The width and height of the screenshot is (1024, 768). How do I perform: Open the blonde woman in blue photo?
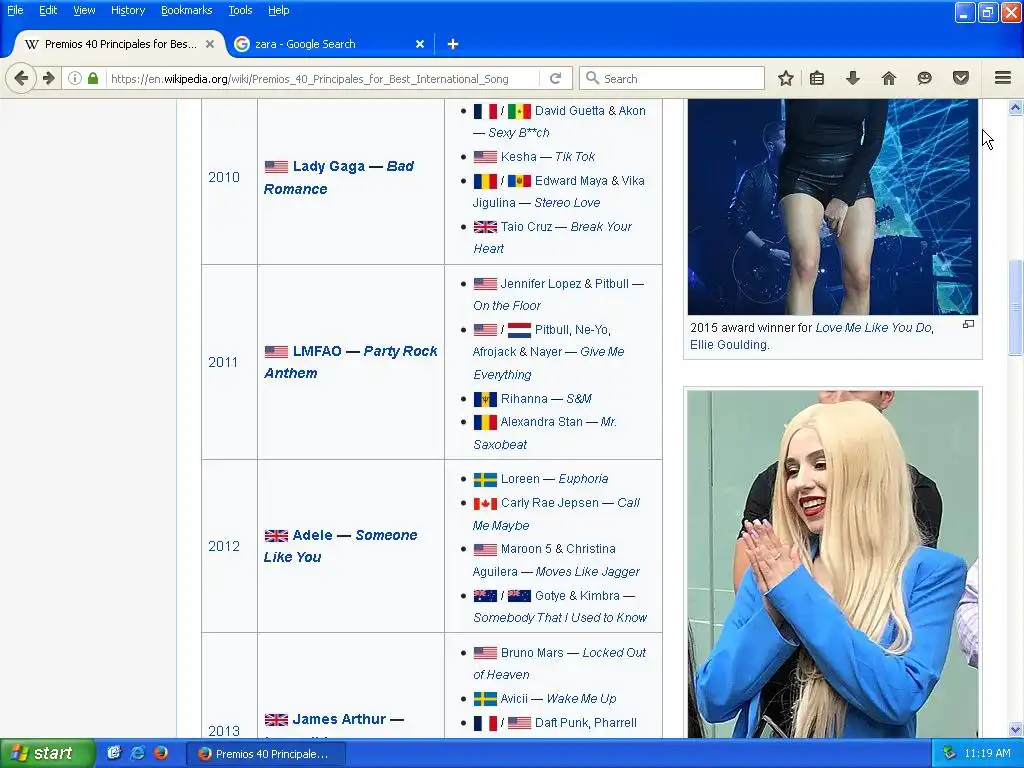coord(833,564)
